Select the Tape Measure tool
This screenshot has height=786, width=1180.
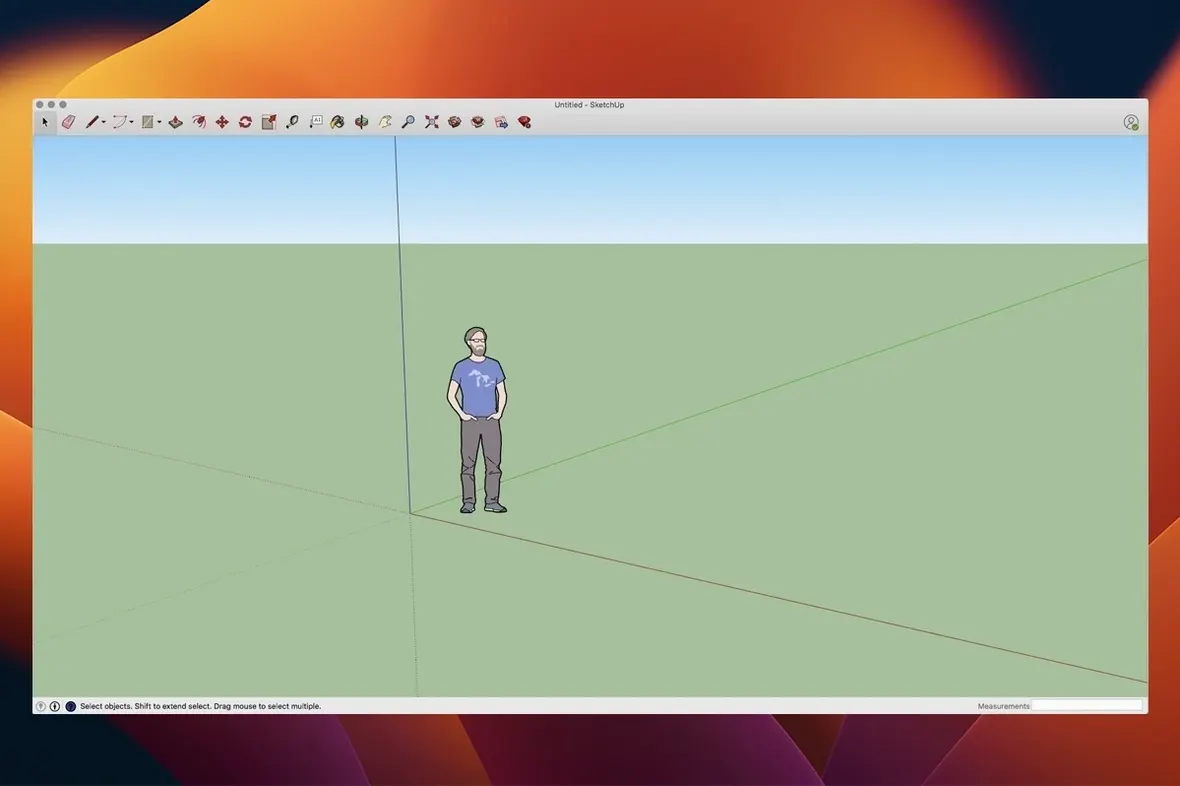pyautogui.click(x=292, y=122)
